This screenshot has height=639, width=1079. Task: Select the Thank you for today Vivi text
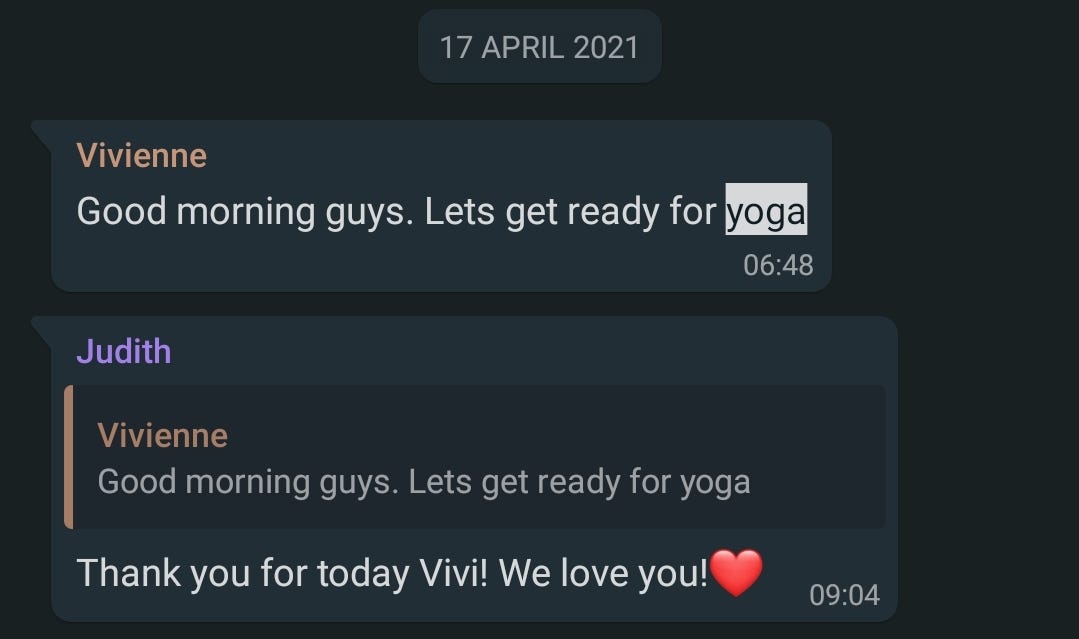[x=282, y=573]
